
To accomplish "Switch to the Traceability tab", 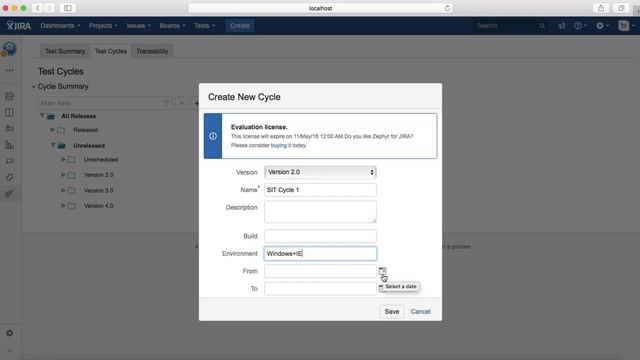I will (152, 51).
